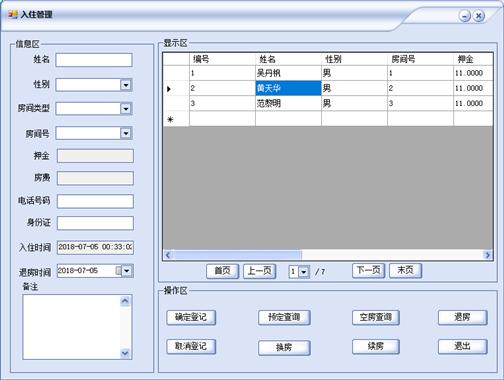Open the 退房时间 date picker
Image resolution: width=504 pixels, height=380 pixels.
click(x=127, y=271)
